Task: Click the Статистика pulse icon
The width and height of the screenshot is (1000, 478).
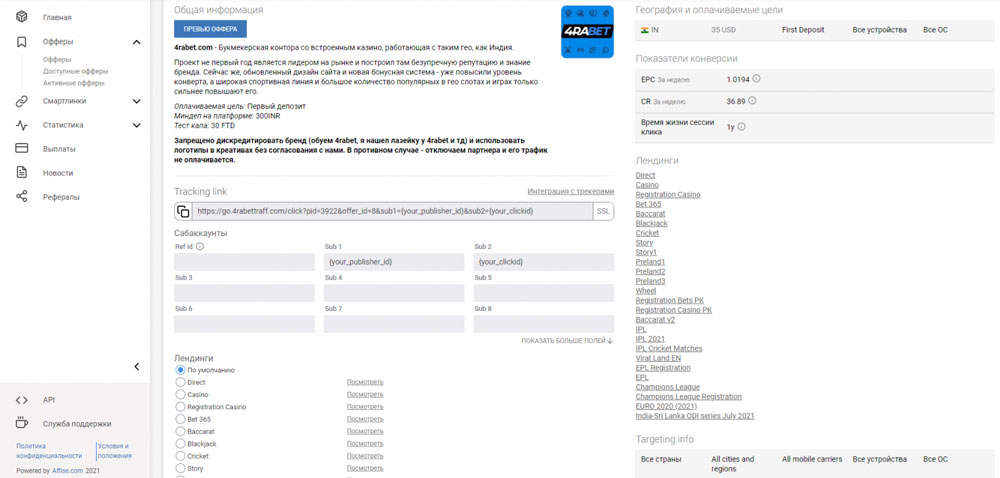Action: click(22, 125)
